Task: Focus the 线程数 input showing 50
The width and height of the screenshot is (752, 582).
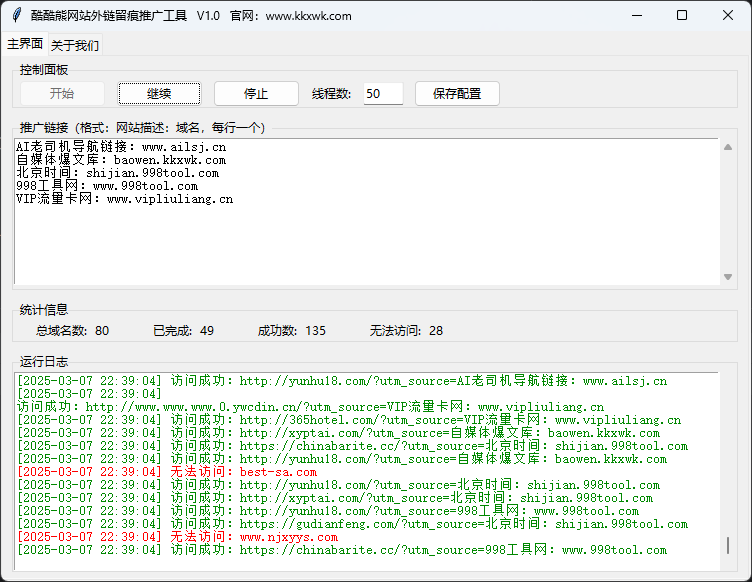Action: click(x=383, y=93)
